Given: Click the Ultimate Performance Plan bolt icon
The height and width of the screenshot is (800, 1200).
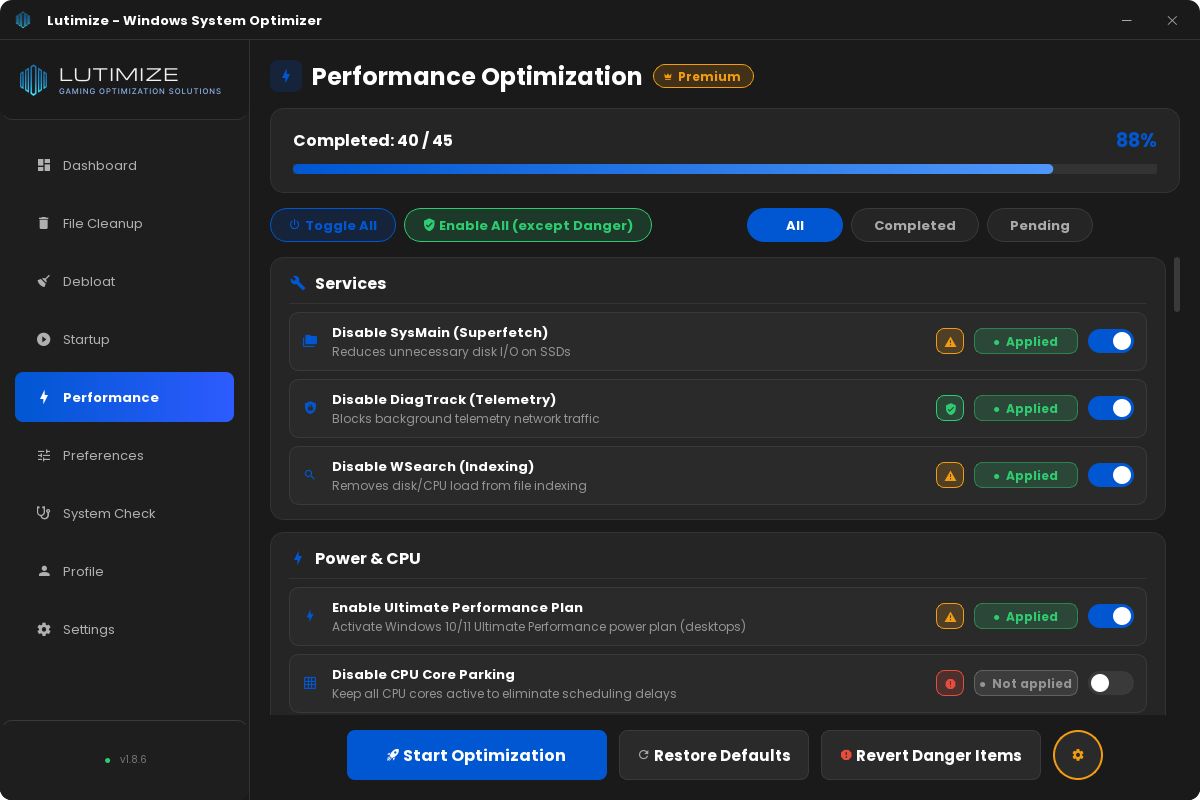Looking at the screenshot, I should tap(310, 616).
